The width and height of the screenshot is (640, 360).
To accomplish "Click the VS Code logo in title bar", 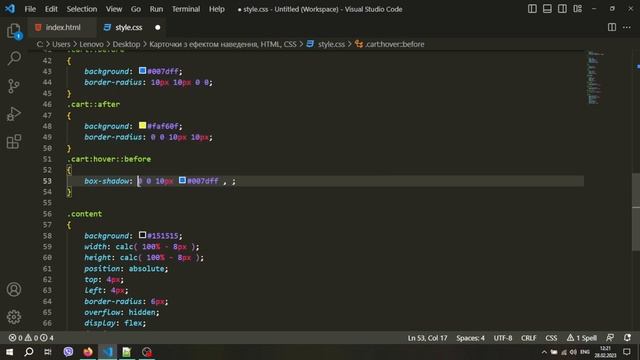I will coord(10,9).
